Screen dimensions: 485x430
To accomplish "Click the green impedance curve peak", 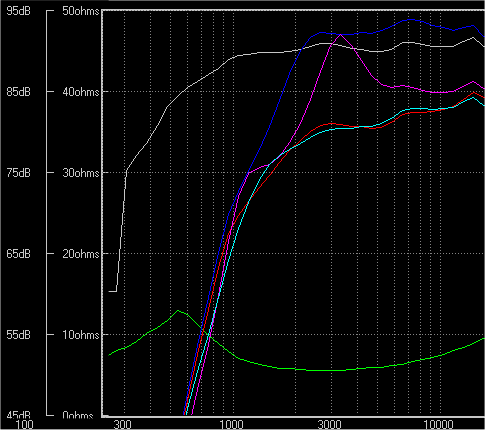I will (178, 311).
